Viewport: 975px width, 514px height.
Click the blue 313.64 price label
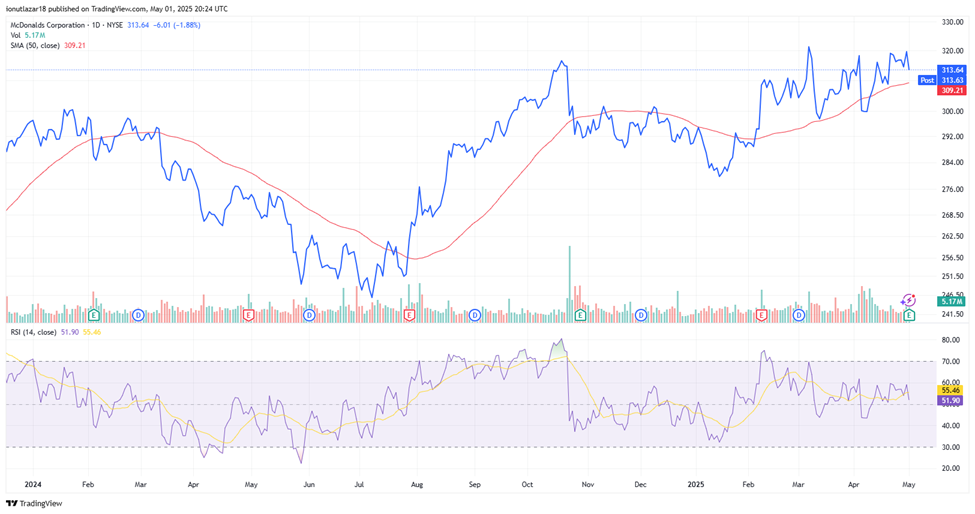coord(952,70)
